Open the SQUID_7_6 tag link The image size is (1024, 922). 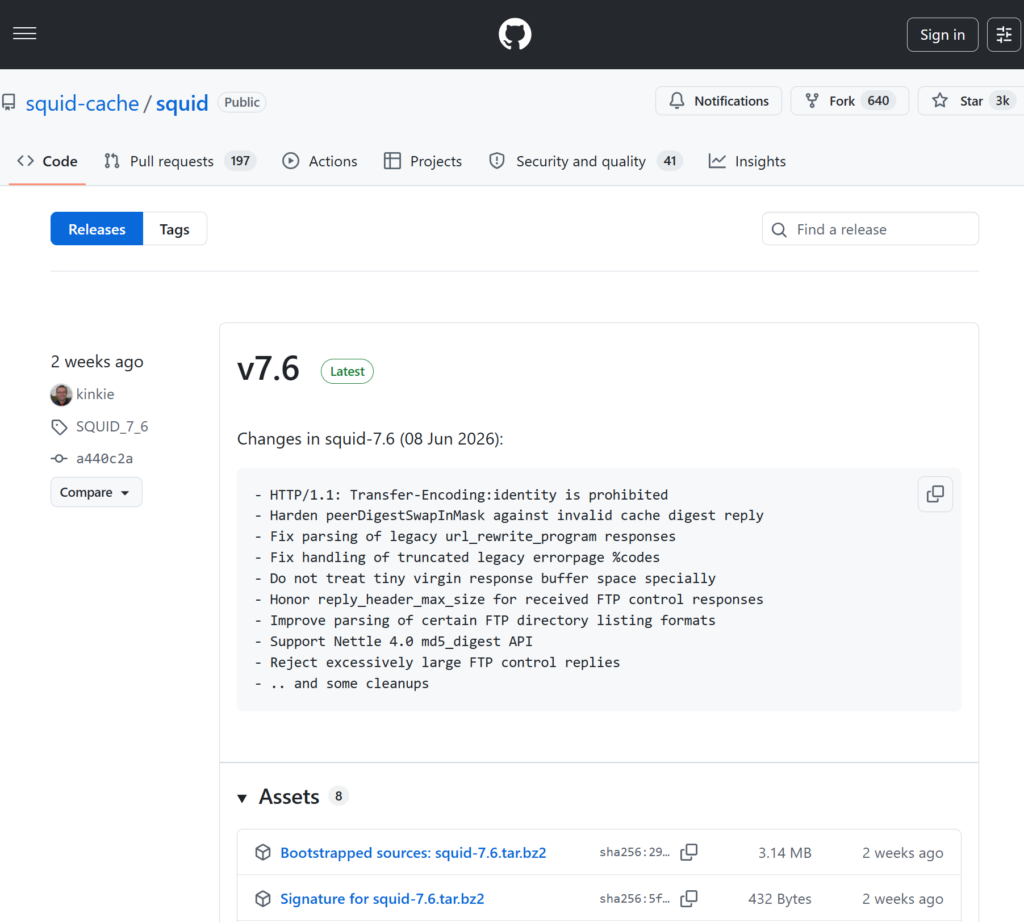click(x=112, y=426)
